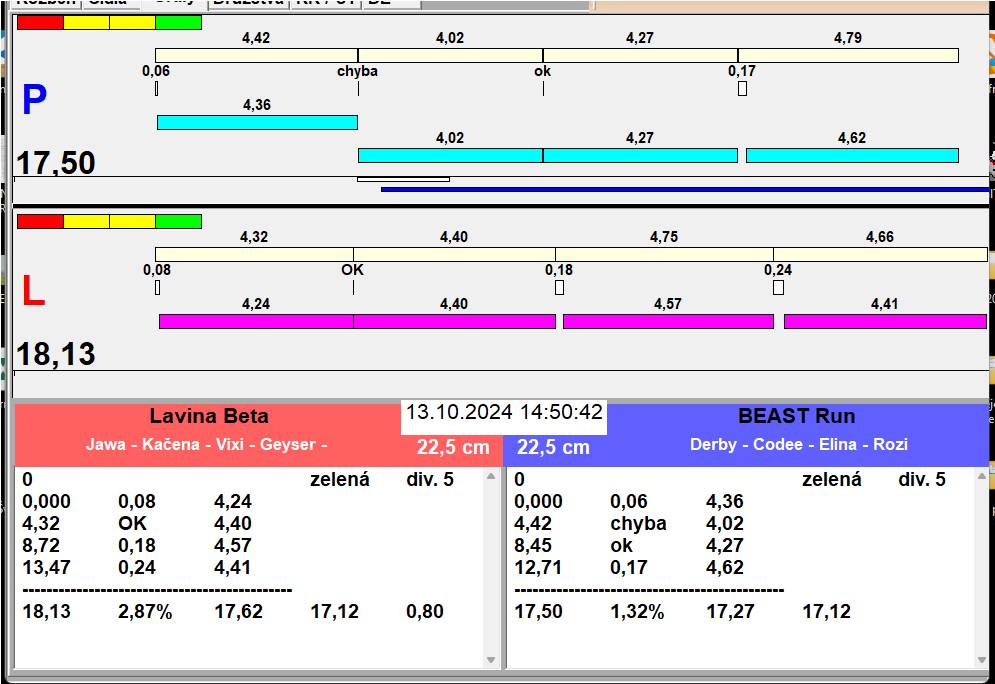Click the 13.10.2024 14:50:42 timestamp

(x=504, y=412)
